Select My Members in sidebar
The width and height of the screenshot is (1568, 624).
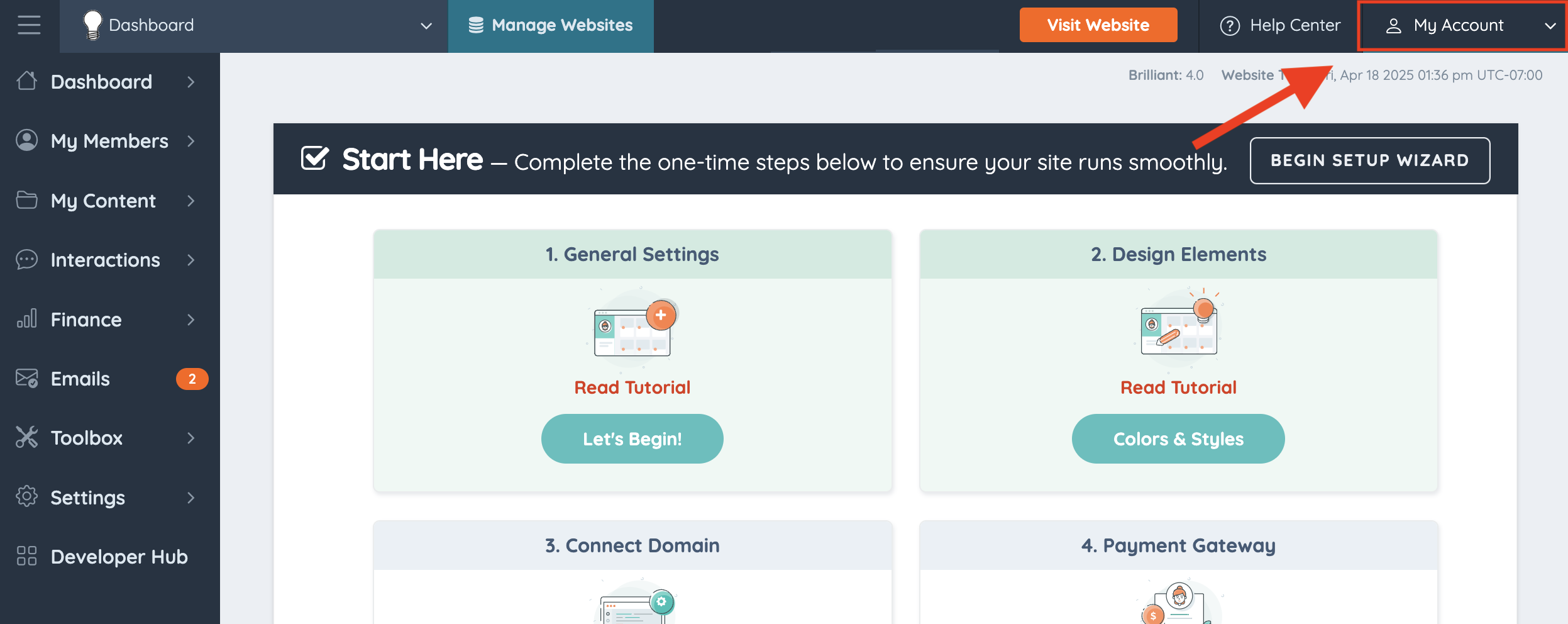[109, 141]
